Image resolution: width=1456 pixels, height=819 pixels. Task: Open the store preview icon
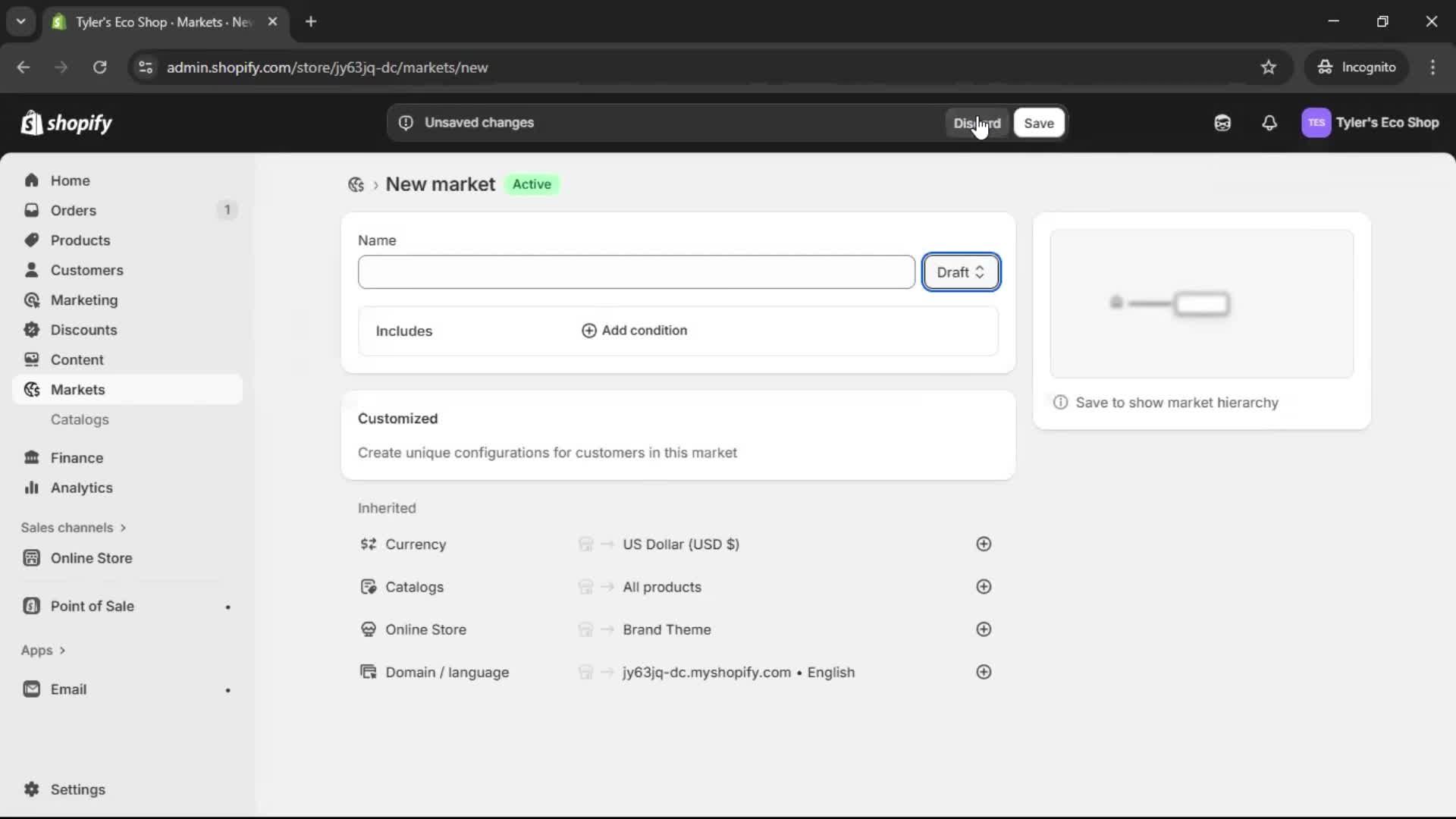pos(1222,122)
